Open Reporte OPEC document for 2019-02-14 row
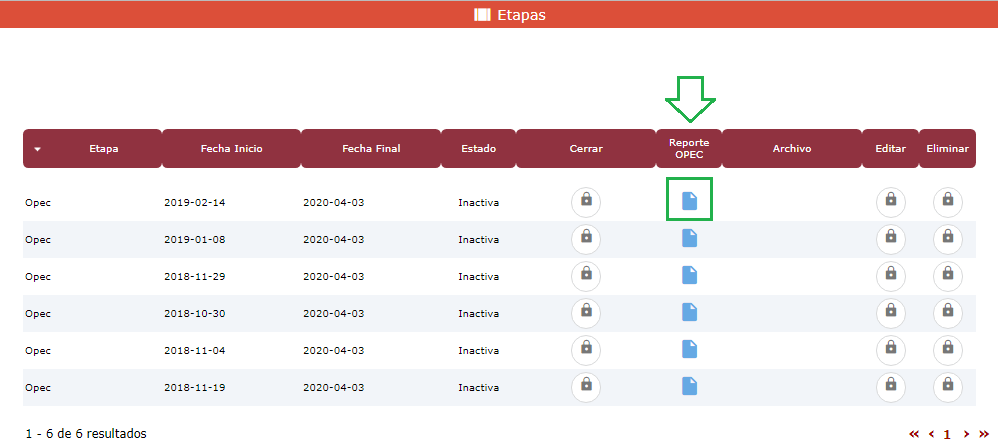This screenshot has height=444, width=998. pos(689,201)
